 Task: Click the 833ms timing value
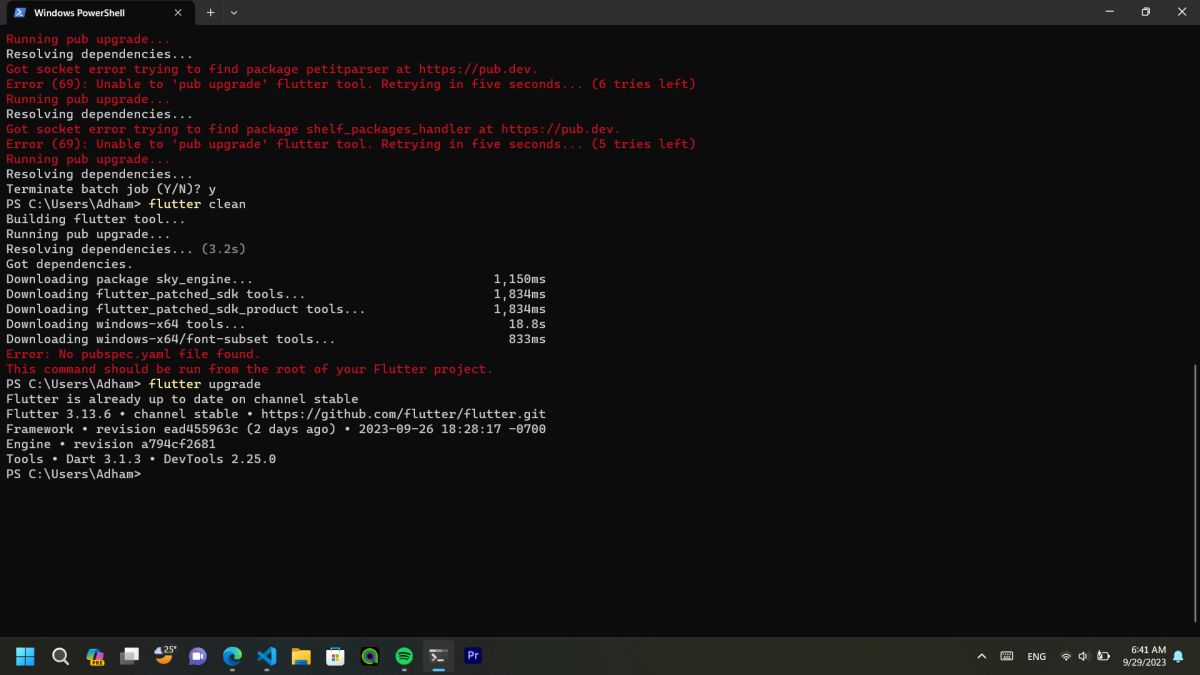(x=527, y=339)
